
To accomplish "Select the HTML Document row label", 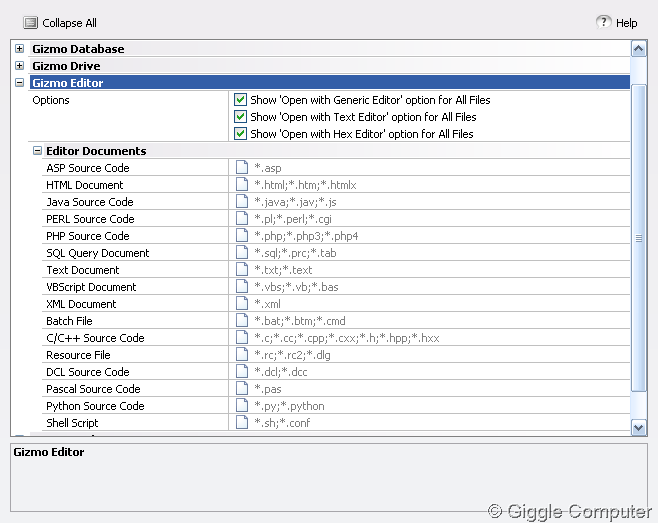I will tap(84, 185).
